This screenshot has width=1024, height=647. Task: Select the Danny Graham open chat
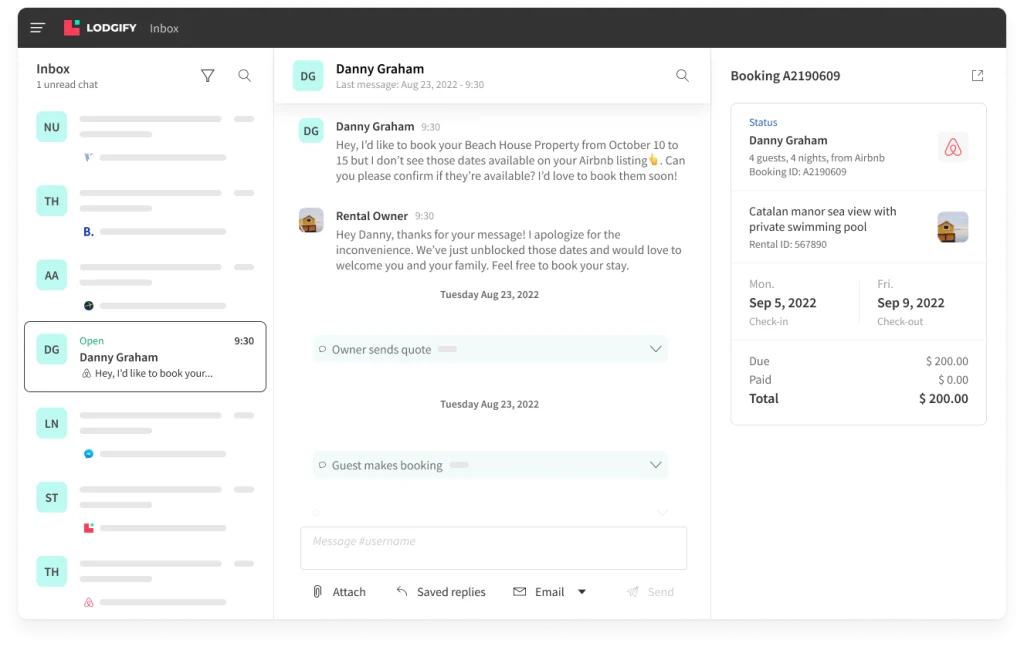point(145,357)
